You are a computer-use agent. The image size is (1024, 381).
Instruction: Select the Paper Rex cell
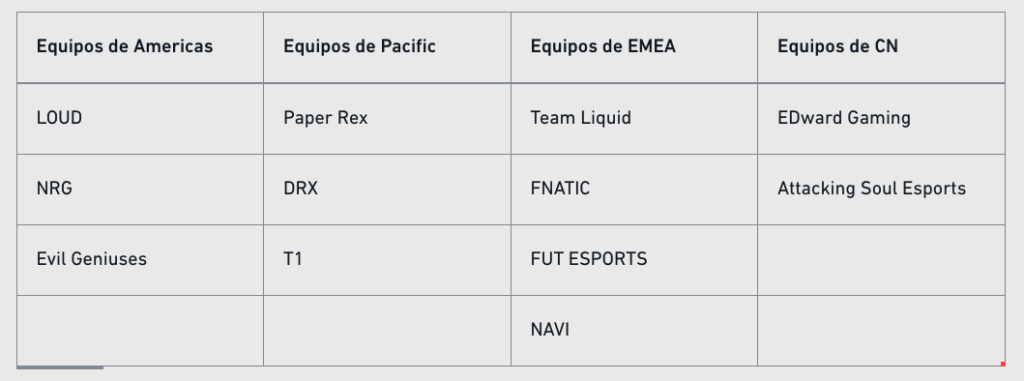pyautogui.click(x=387, y=119)
